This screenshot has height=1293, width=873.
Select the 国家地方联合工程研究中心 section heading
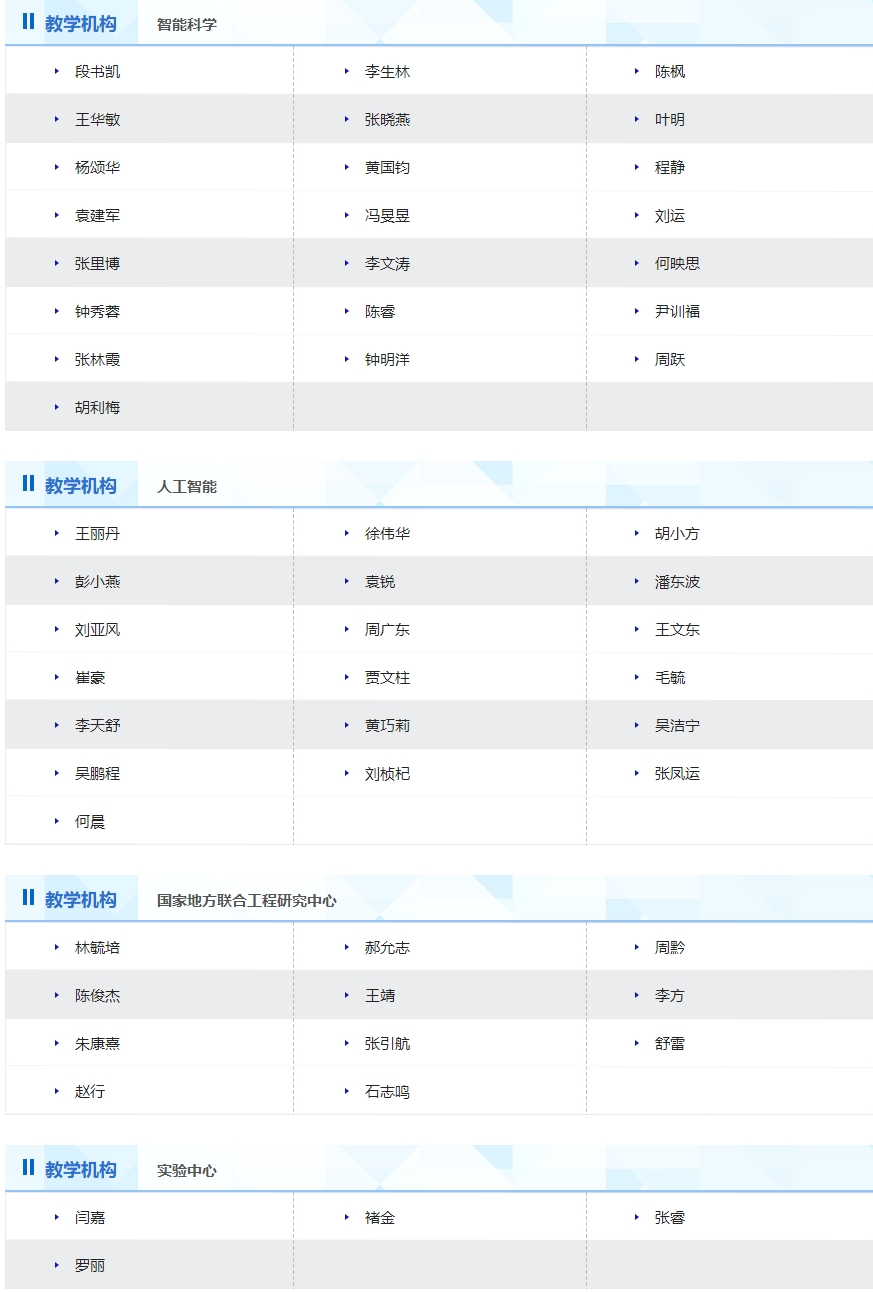tap(246, 901)
